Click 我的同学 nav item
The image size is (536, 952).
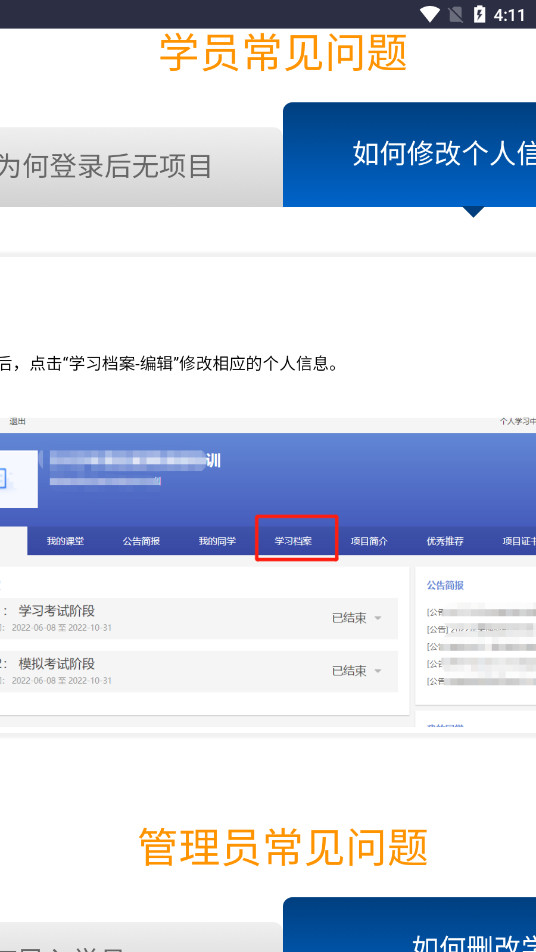click(217, 541)
